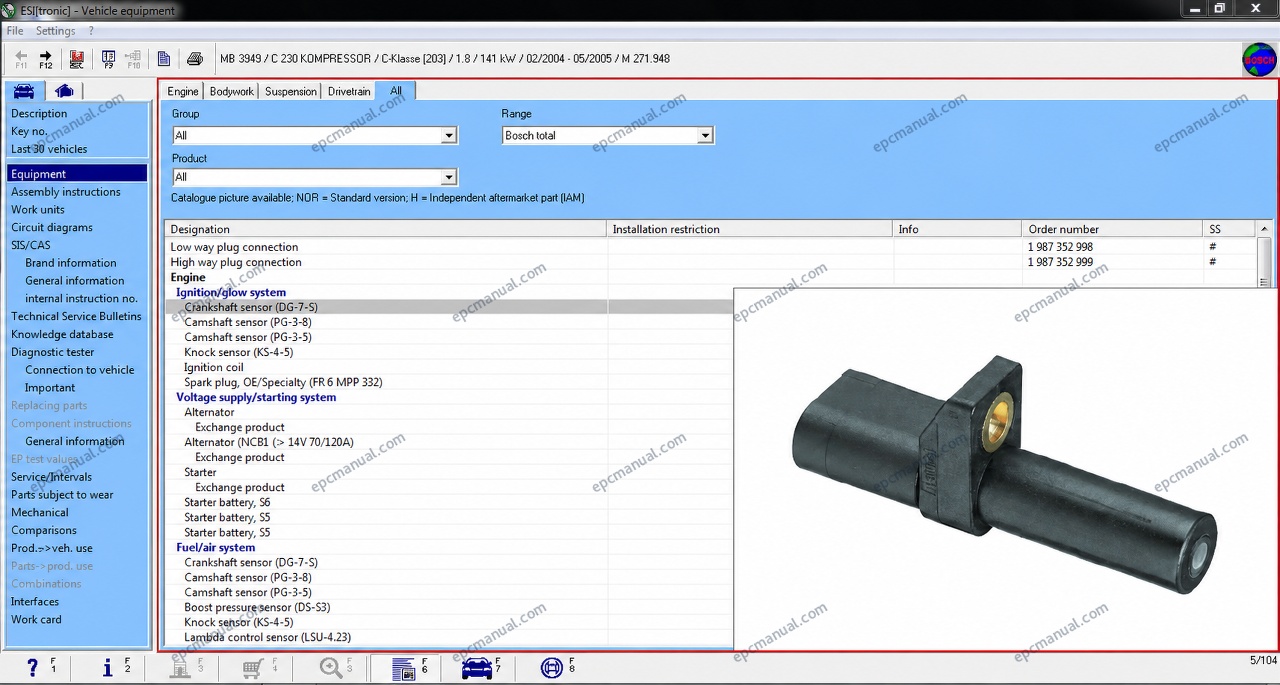Viewport: 1280px width, 685px height.
Task: Open Key no. in the sidebar
Action: (29, 131)
